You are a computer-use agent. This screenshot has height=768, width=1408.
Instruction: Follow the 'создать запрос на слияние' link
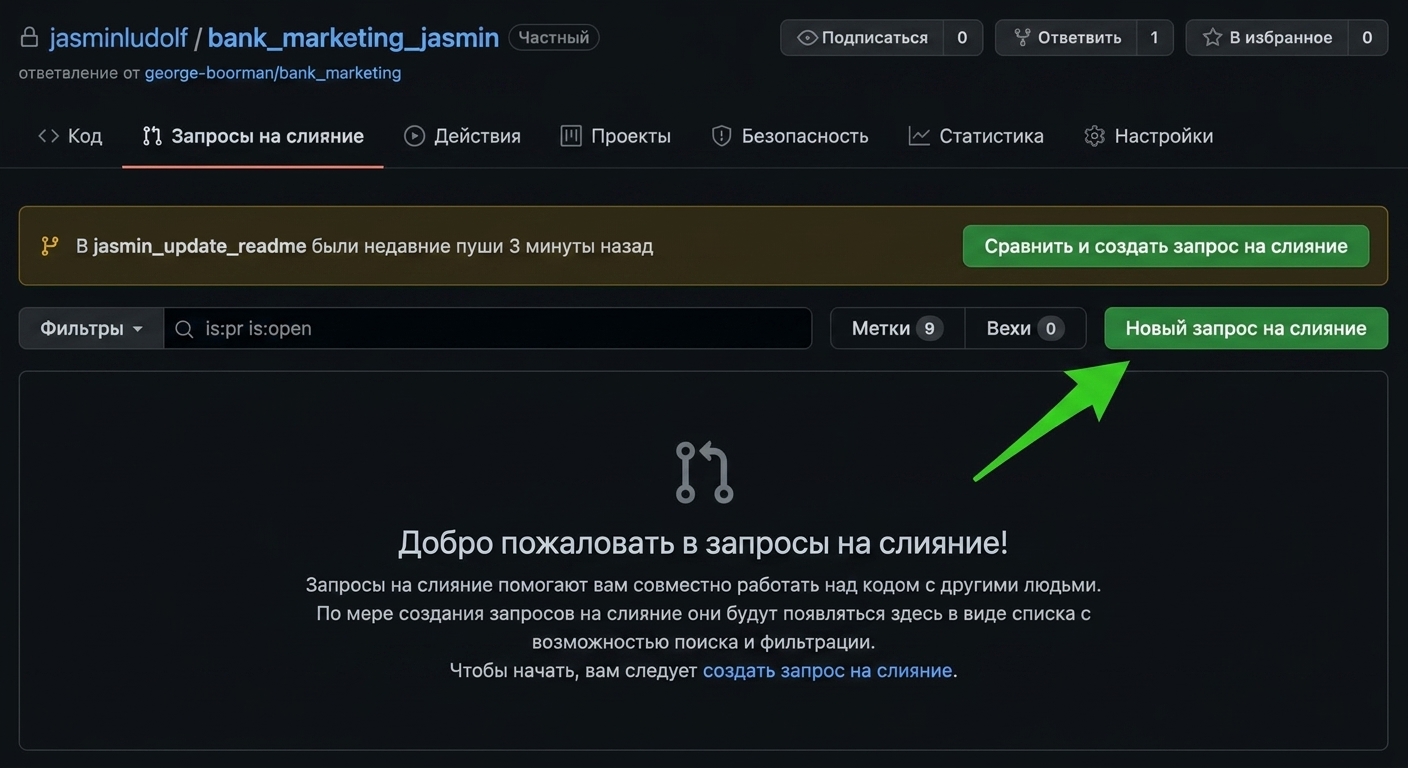[x=827, y=671]
